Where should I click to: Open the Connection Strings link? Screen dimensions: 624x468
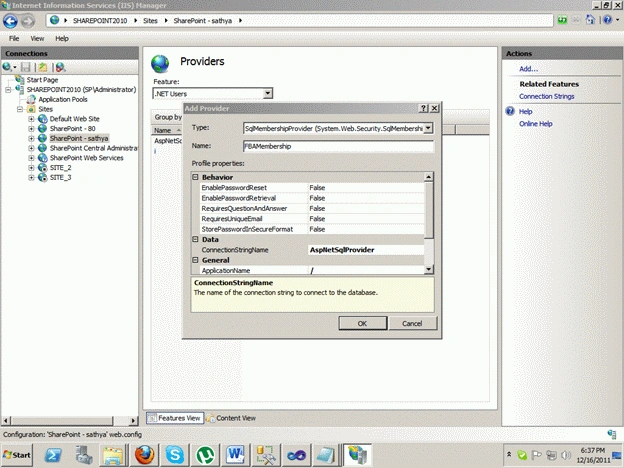[546, 96]
